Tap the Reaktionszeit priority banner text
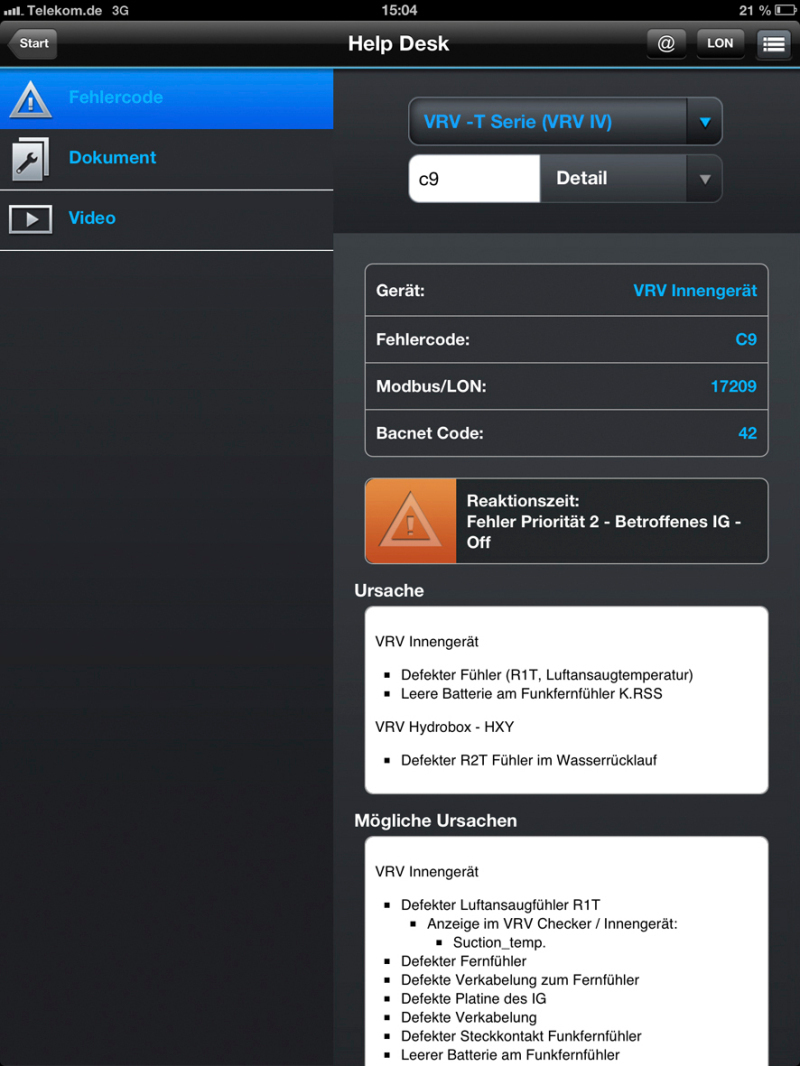This screenshot has width=800, height=1066. pyautogui.click(x=604, y=521)
